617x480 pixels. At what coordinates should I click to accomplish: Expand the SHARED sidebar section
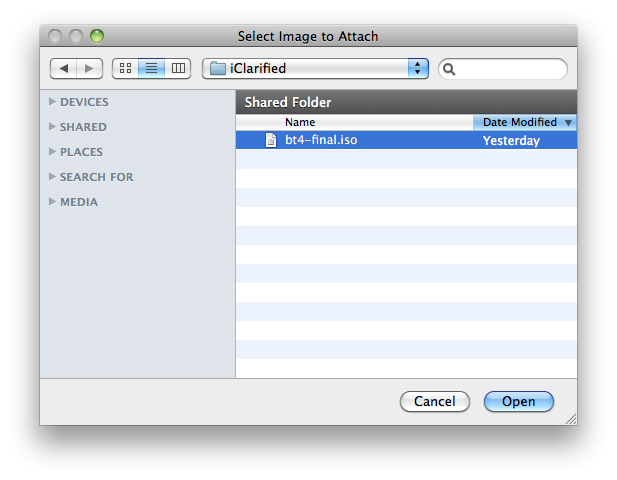(52, 127)
